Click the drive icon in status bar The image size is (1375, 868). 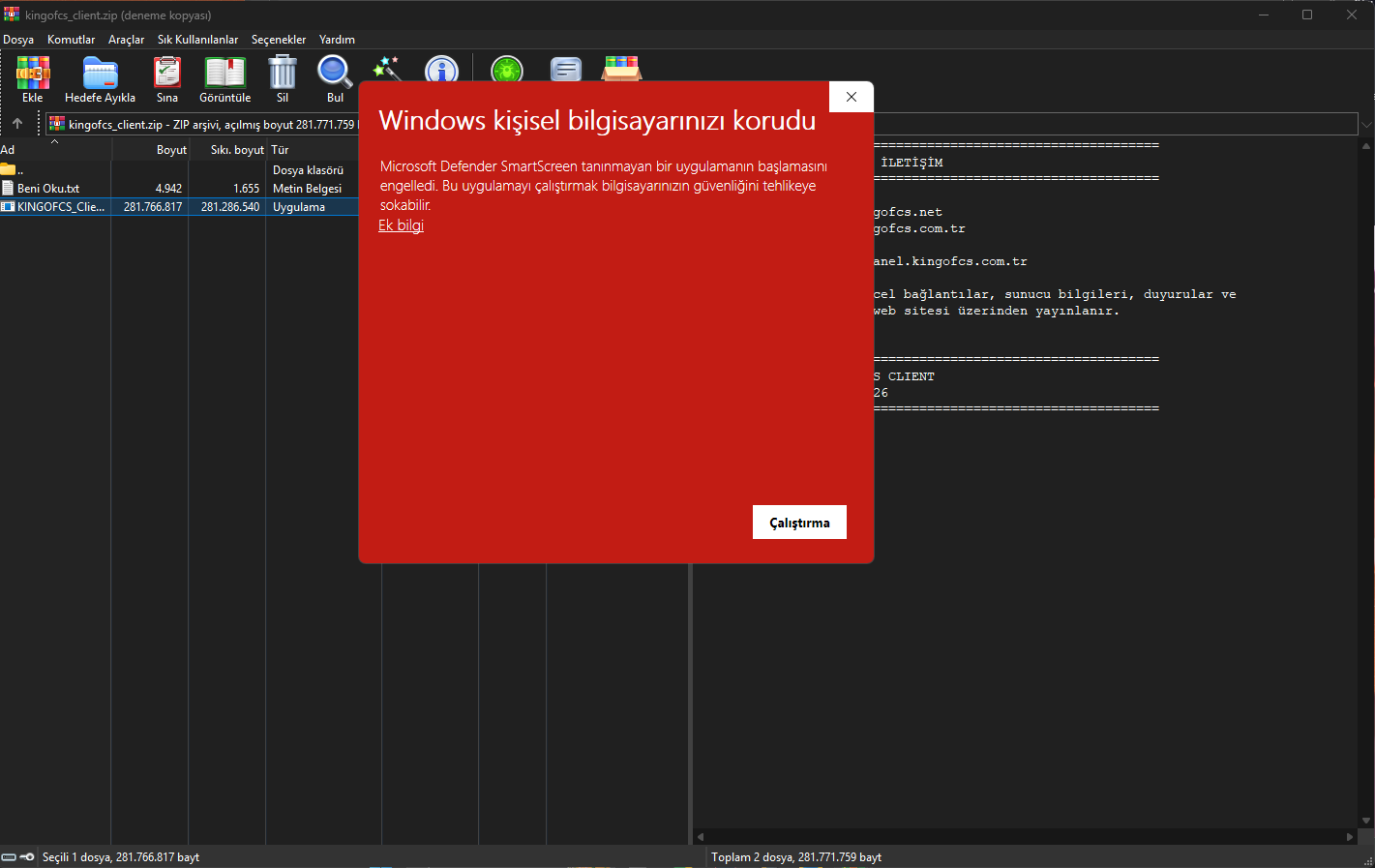9,857
